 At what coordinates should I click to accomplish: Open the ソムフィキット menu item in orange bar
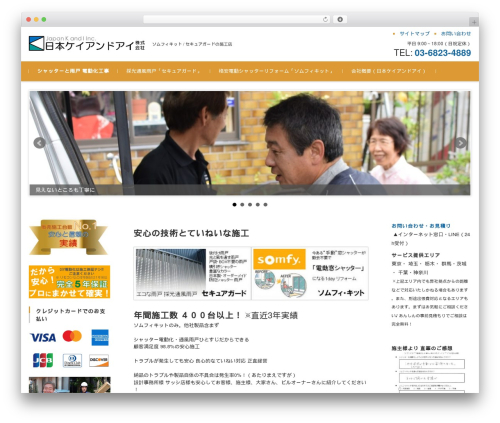pos(276,71)
